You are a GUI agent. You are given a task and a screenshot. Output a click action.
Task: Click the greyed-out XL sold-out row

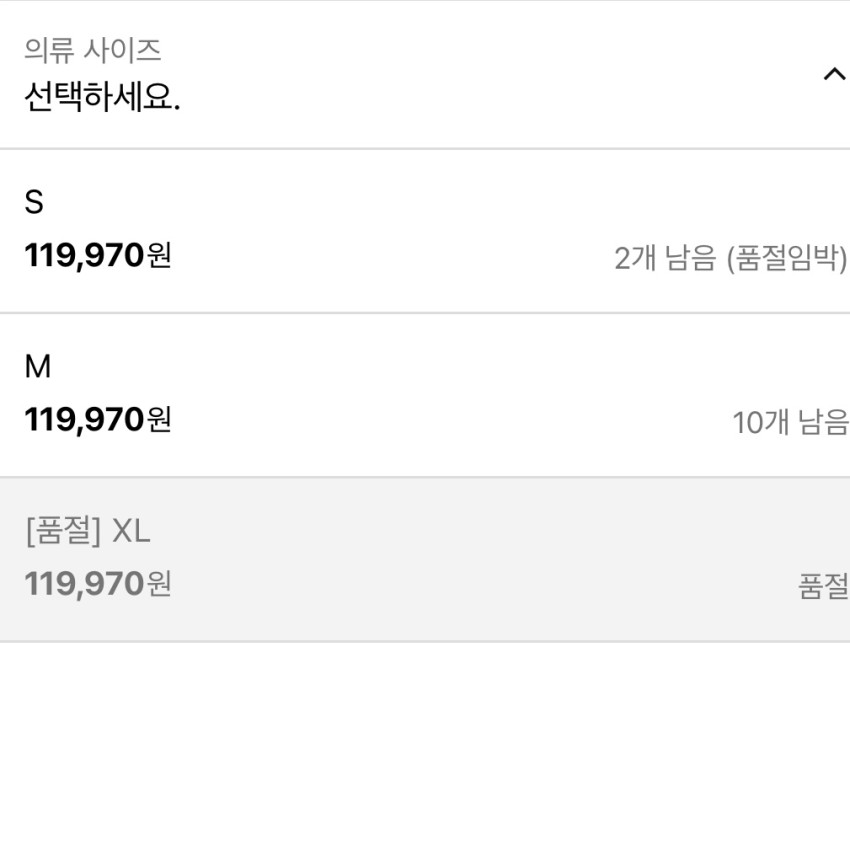click(x=424, y=559)
